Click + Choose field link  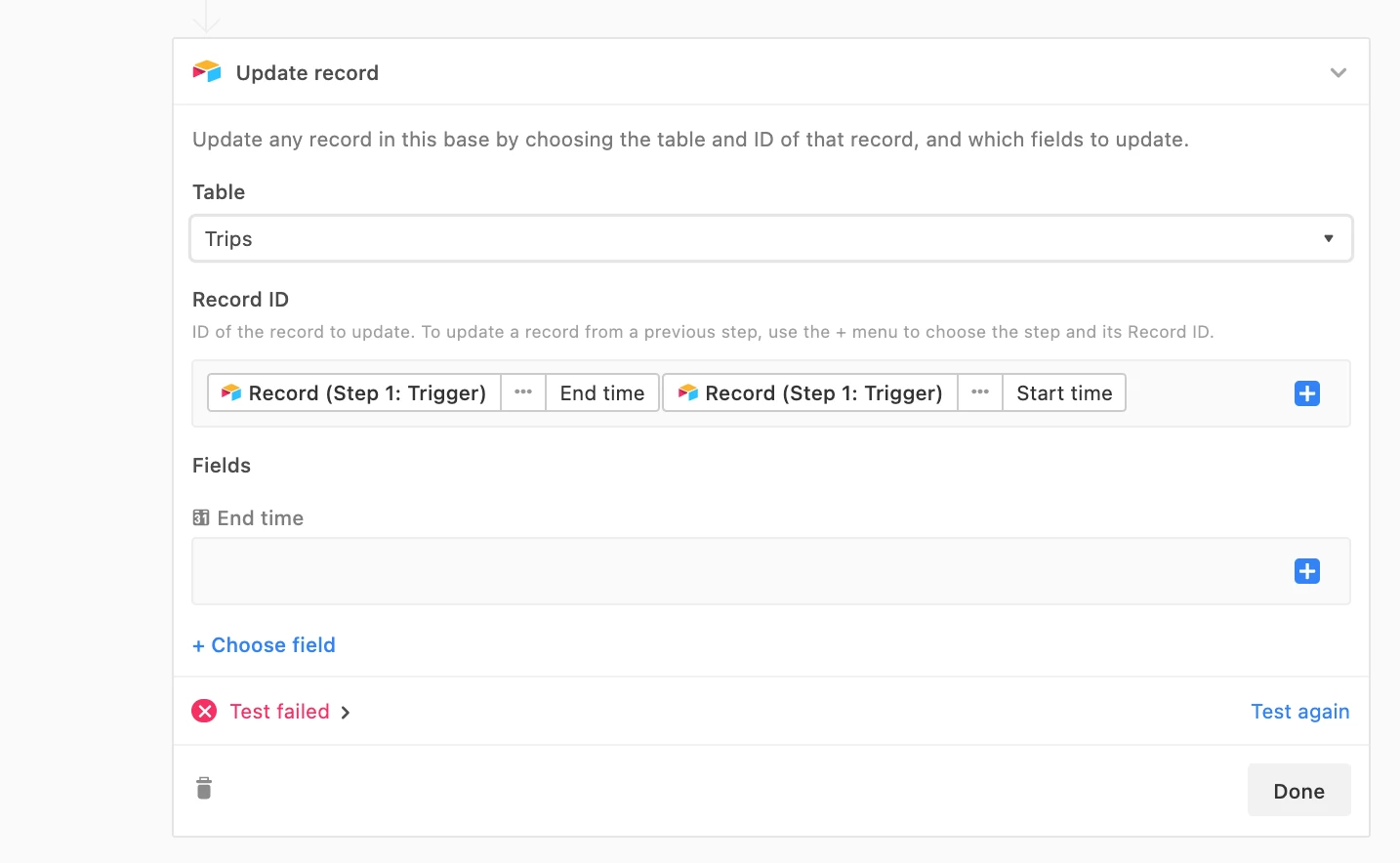(x=264, y=645)
